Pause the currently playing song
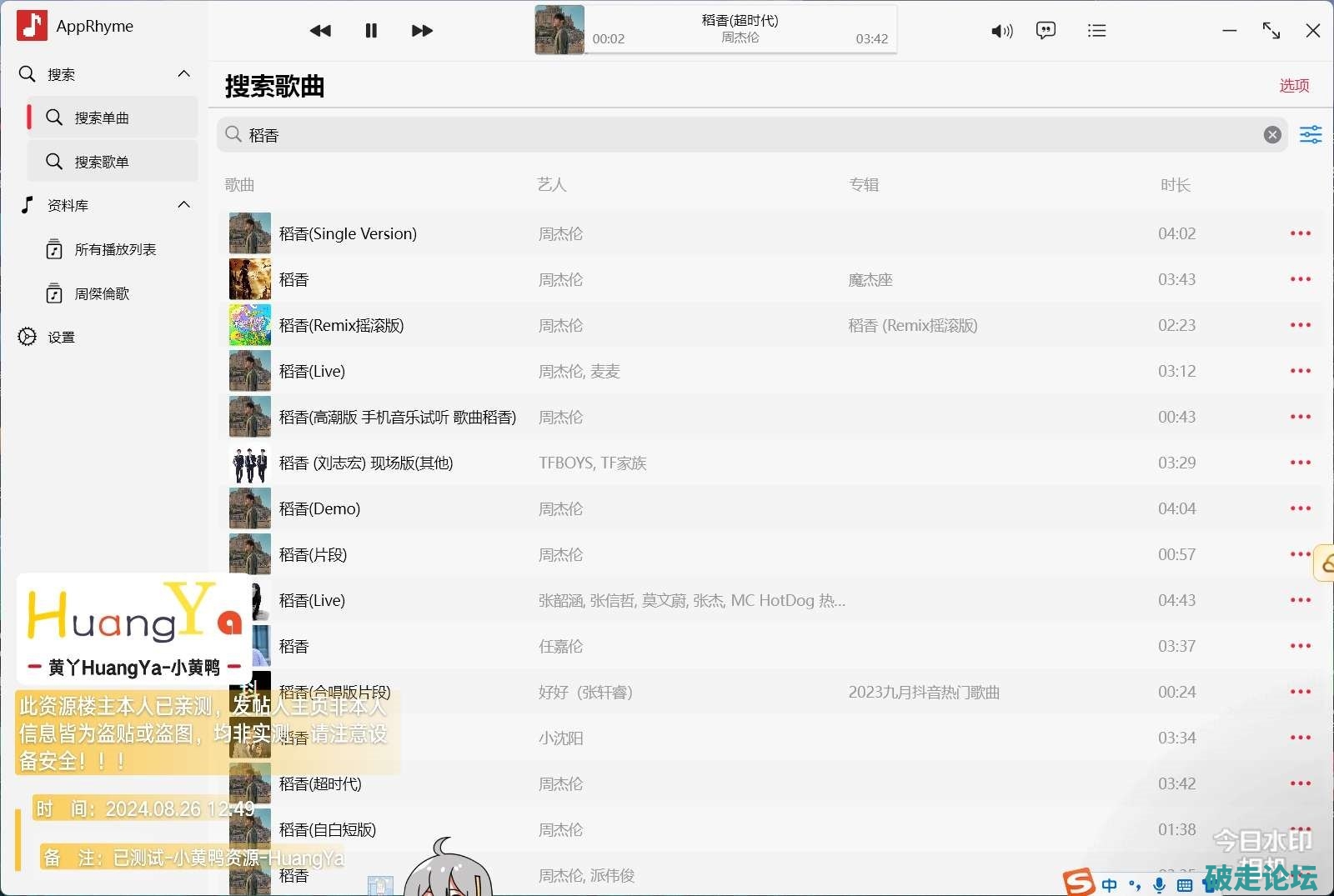Viewport: 1334px width, 896px height. pyautogui.click(x=371, y=31)
